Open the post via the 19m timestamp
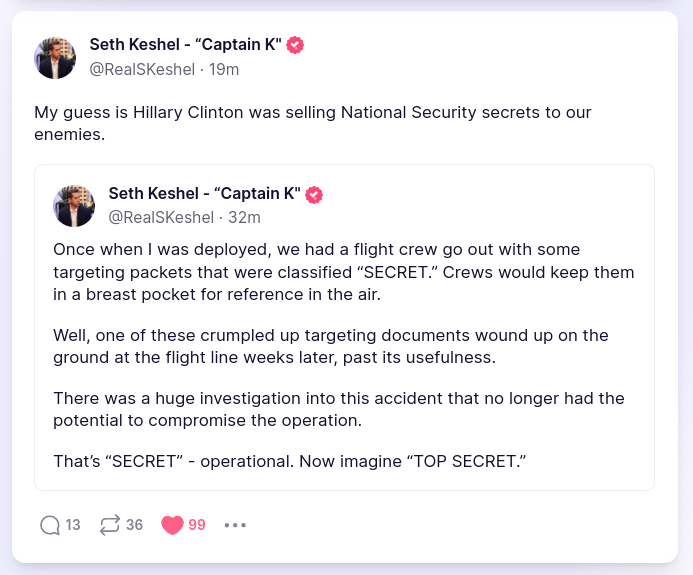Image resolution: width=693 pixels, height=575 pixels. click(x=224, y=69)
